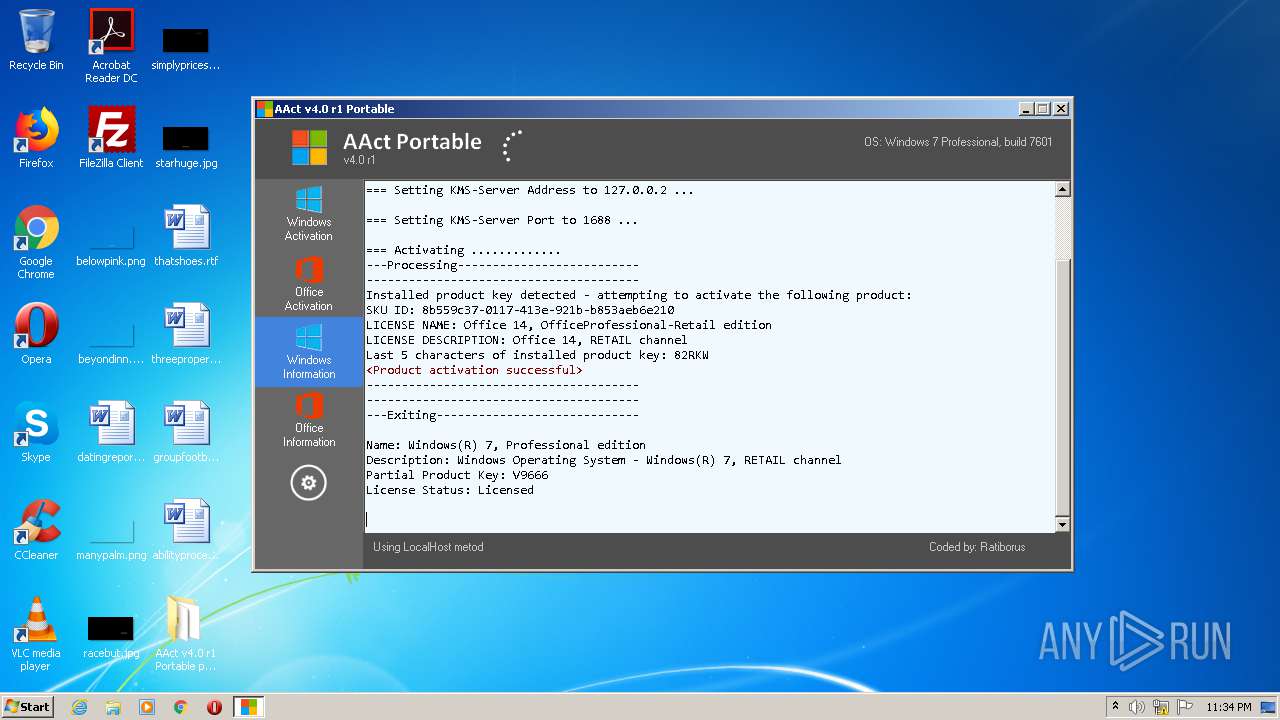The image size is (1280, 720).
Task: Select racebut.jpg desktop file
Action: coord(111,637)
